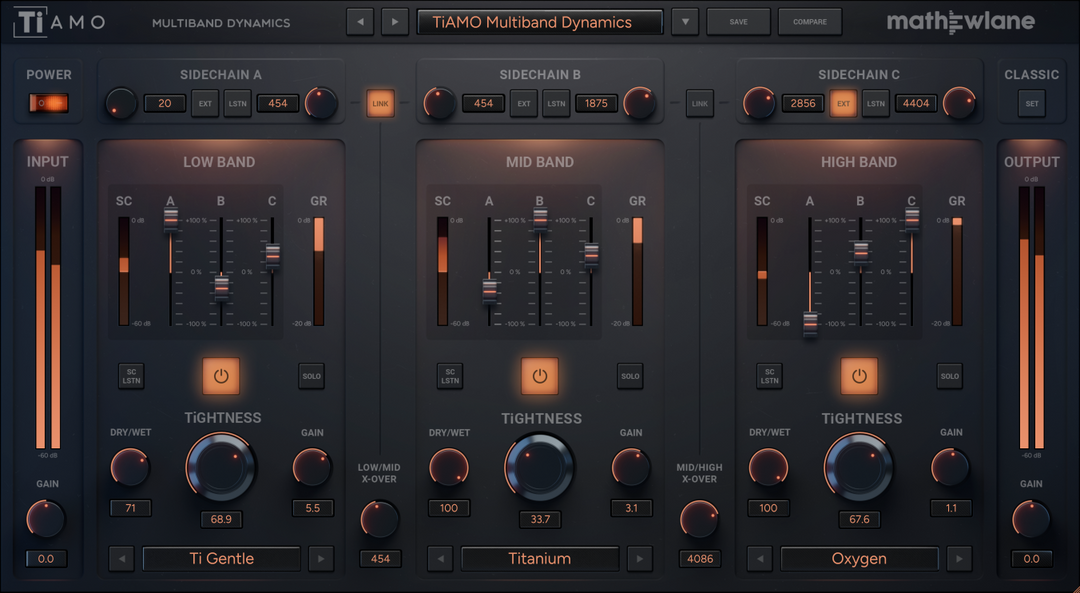Screen dimensions: 1080x593
Task: Disable EXT in Sidechain C
Action: [843, 104]
